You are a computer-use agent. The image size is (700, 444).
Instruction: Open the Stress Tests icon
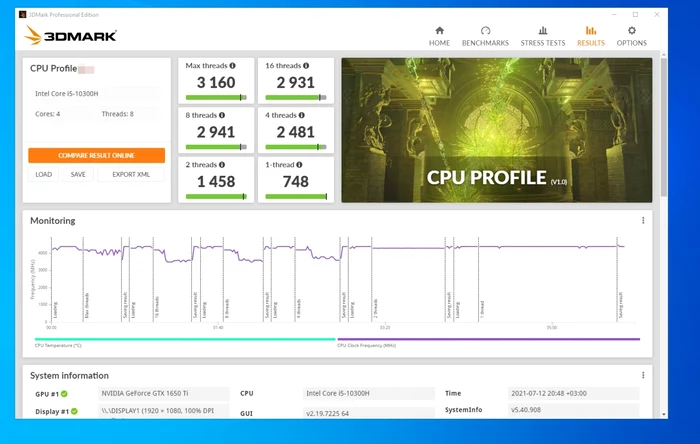point(543,30)
